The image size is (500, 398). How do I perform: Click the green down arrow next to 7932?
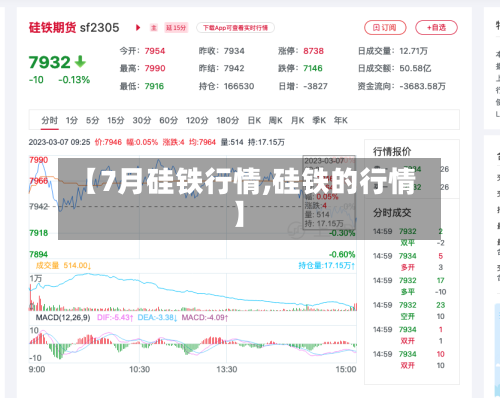point(80,62)
